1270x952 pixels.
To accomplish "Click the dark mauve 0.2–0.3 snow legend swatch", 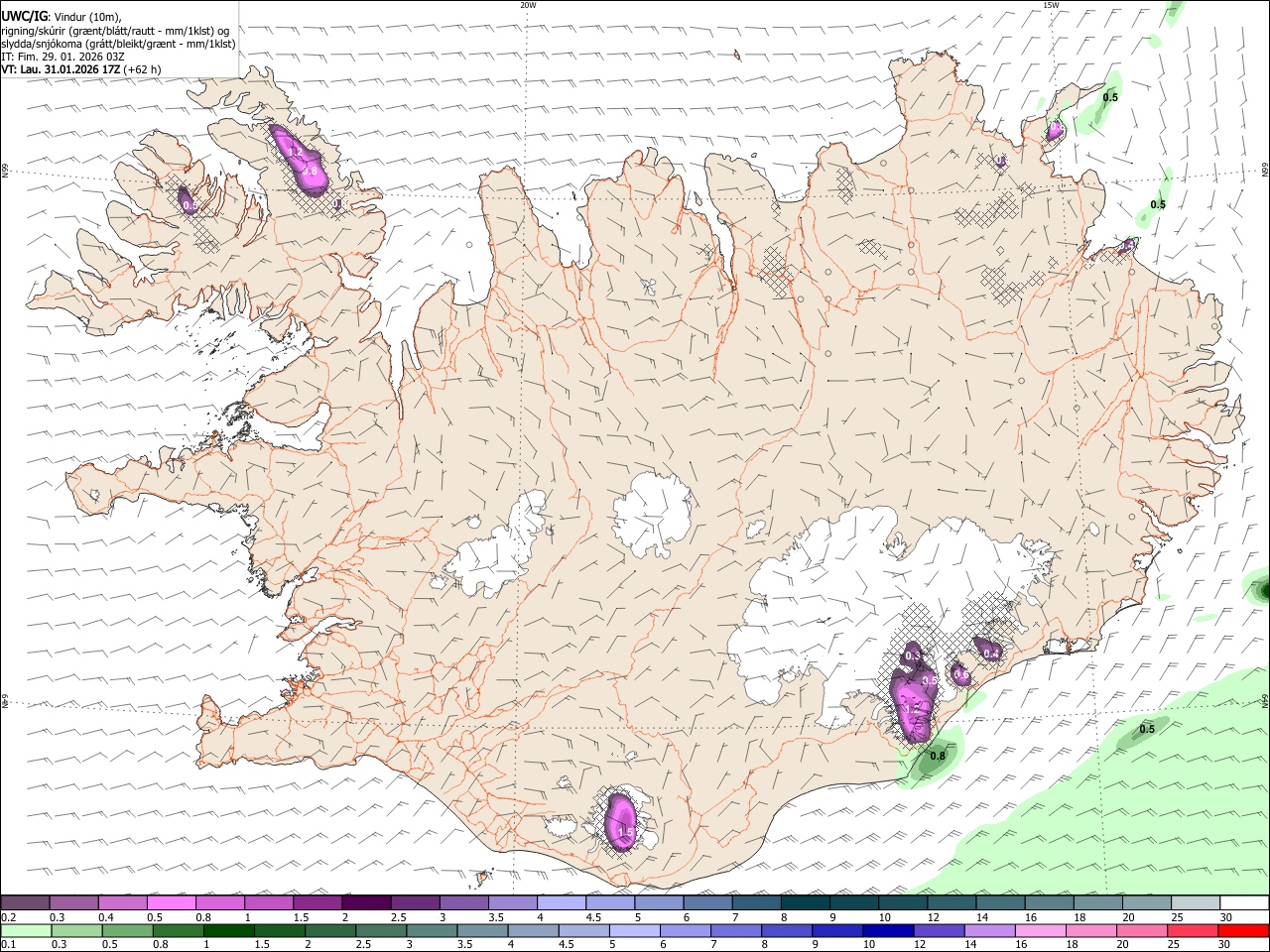I will coord(26,903).
